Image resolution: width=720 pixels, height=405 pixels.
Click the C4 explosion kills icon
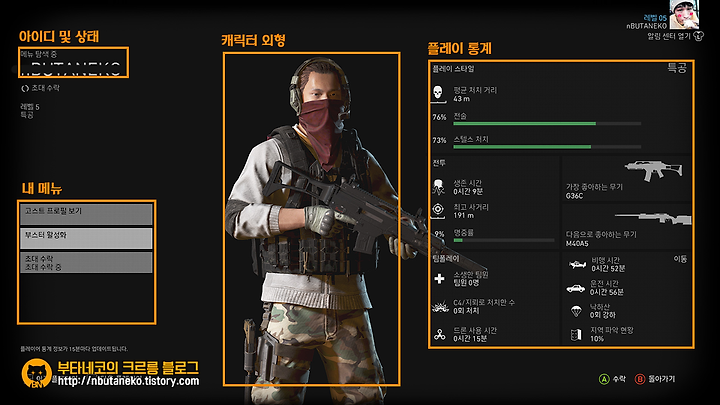point(440,307)
